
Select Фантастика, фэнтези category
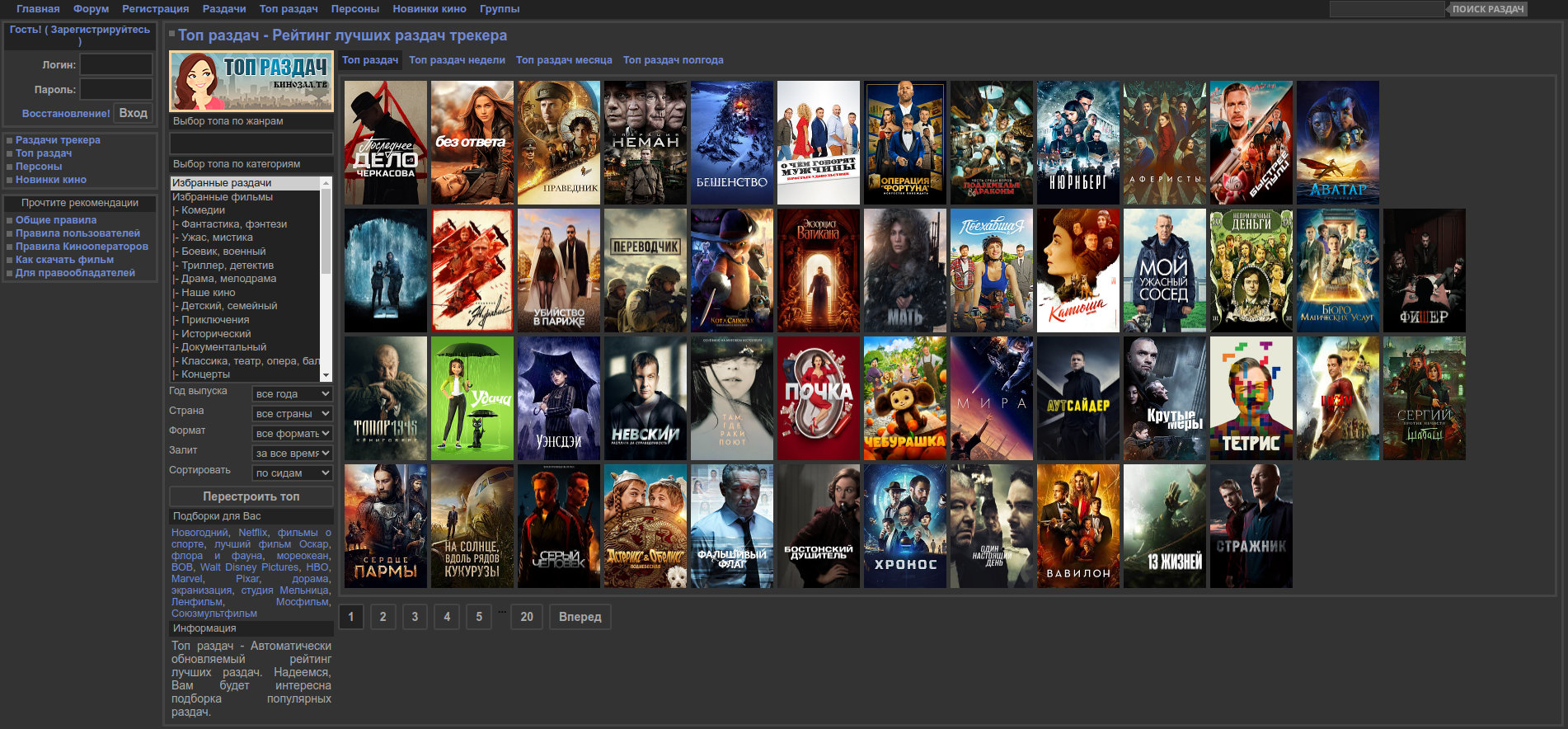pyautogui.click(x=245, y=224)
